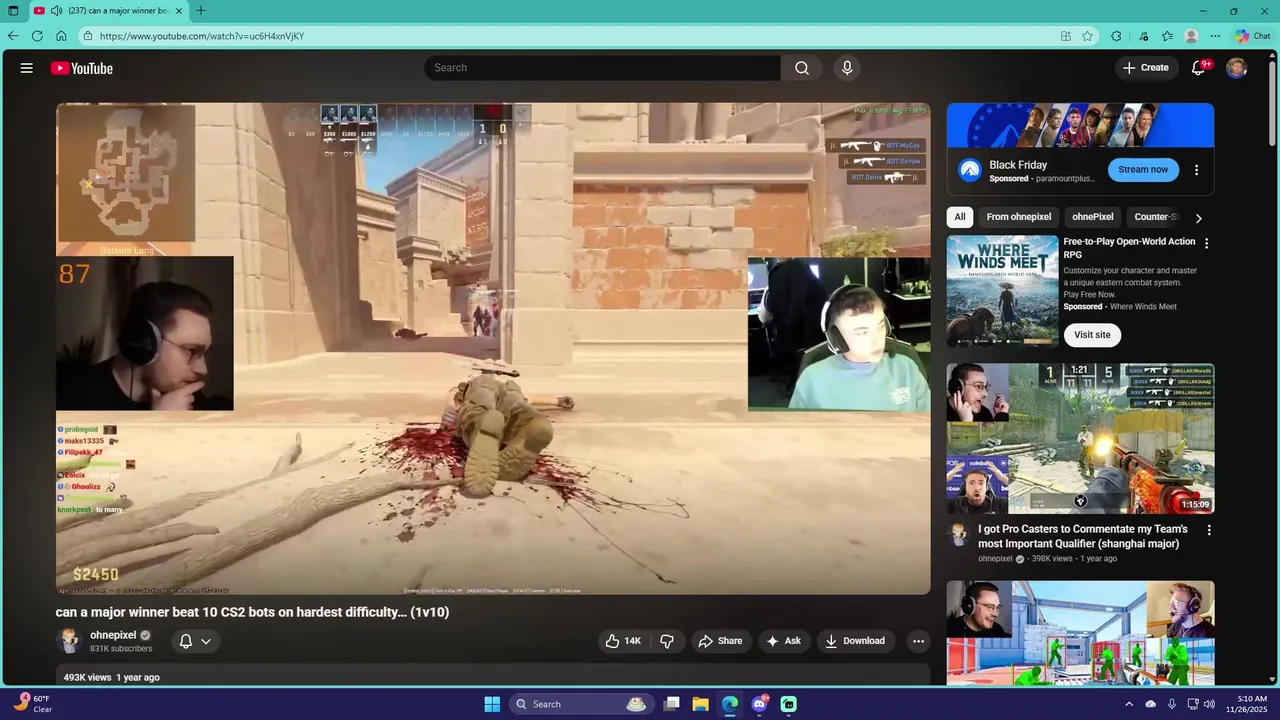Open Where Winds Meet ad thumbnail

click(x=1002, y=291)
